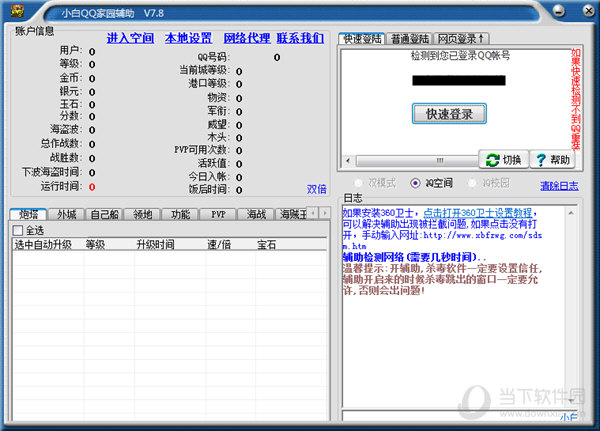Sort by 等级 column header
Screen dimensions: 600x431
(109, 245)
